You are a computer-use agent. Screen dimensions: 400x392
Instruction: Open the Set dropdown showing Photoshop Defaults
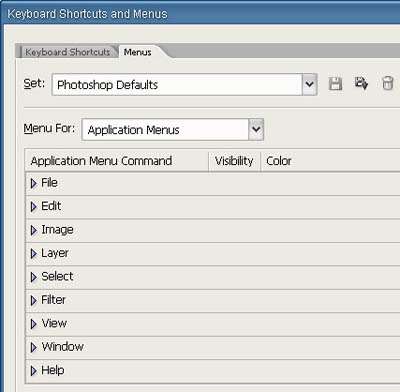click(184, 85)
